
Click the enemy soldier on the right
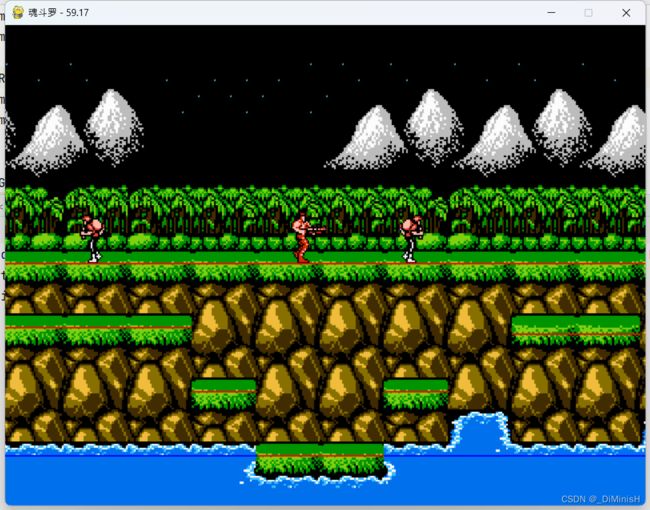coord(411,239)
